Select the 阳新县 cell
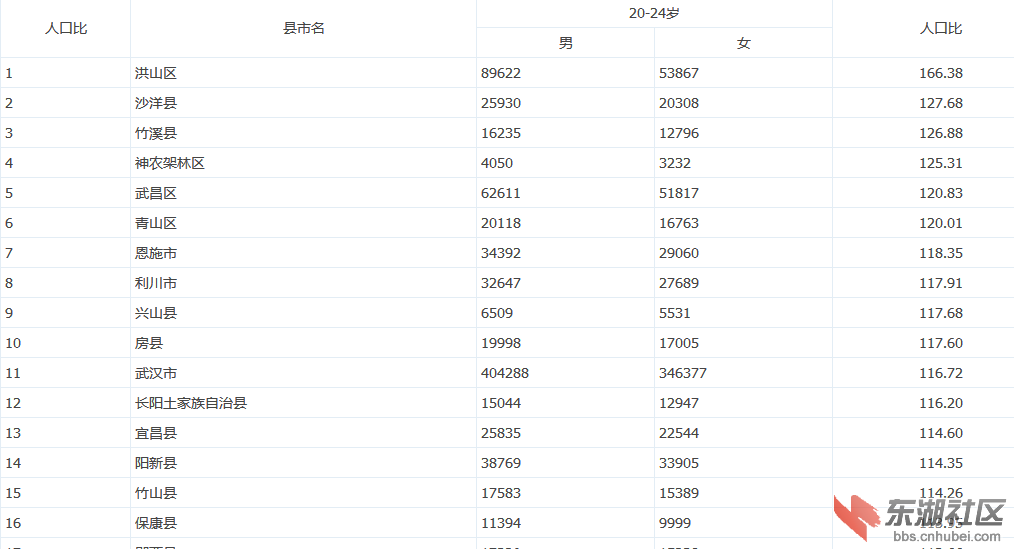 click(x=303, y=463)
